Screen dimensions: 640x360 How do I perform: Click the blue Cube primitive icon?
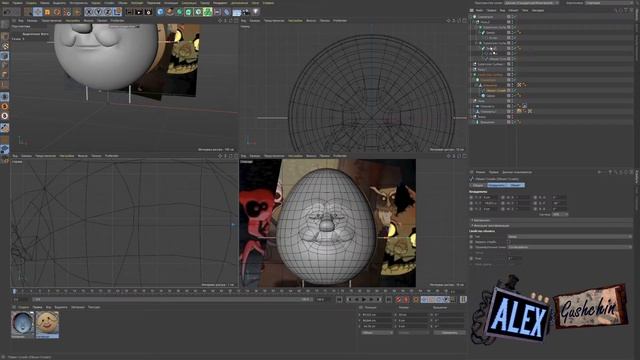(160, 12)
